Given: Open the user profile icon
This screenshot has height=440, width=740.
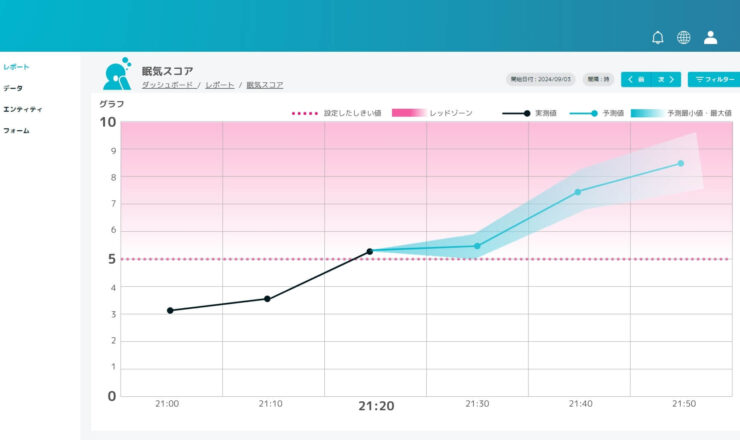Looking at the screenshot, I should click(711, 38).
